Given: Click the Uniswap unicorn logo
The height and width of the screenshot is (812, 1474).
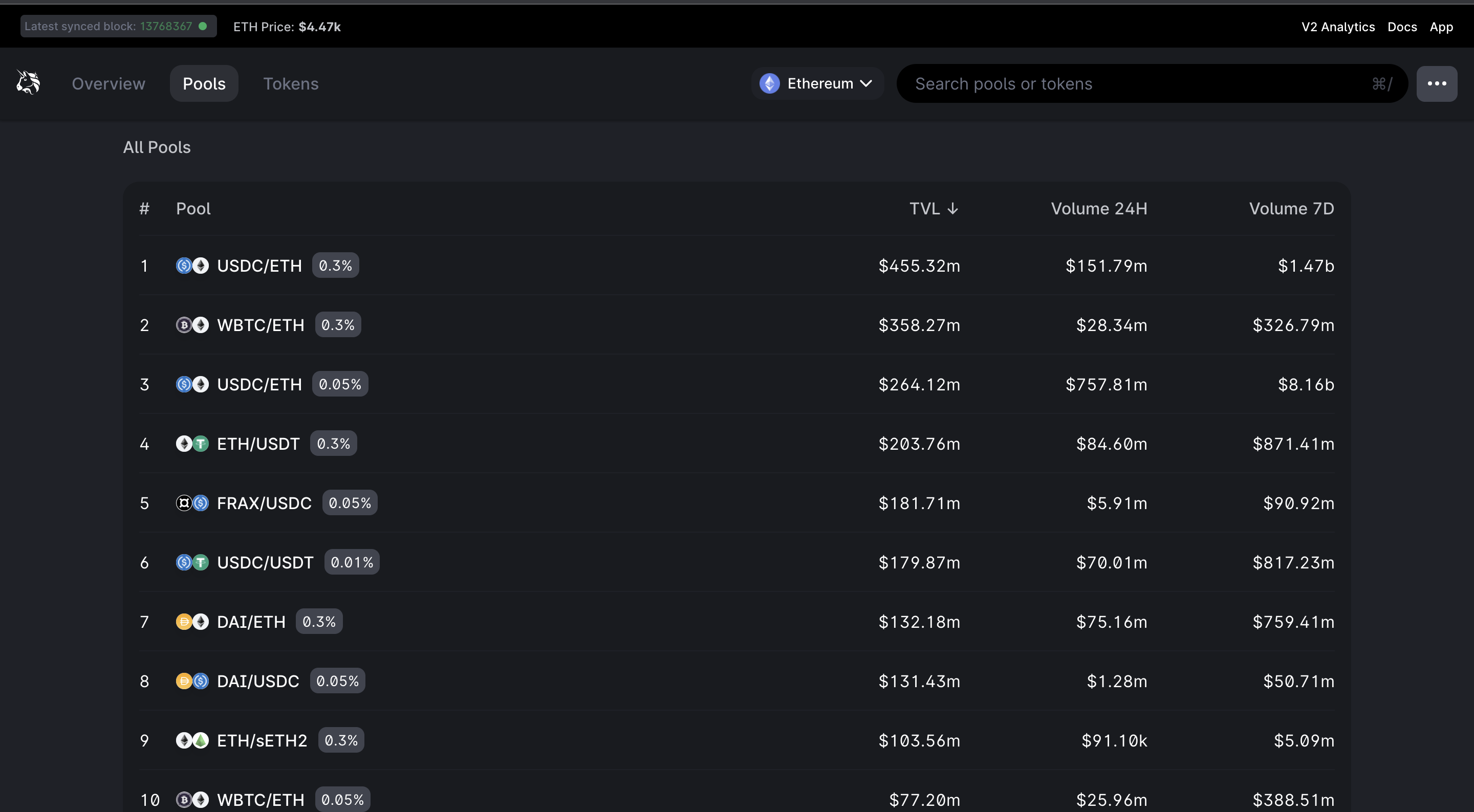Looking at the screenshot, I should click(27, 82).
